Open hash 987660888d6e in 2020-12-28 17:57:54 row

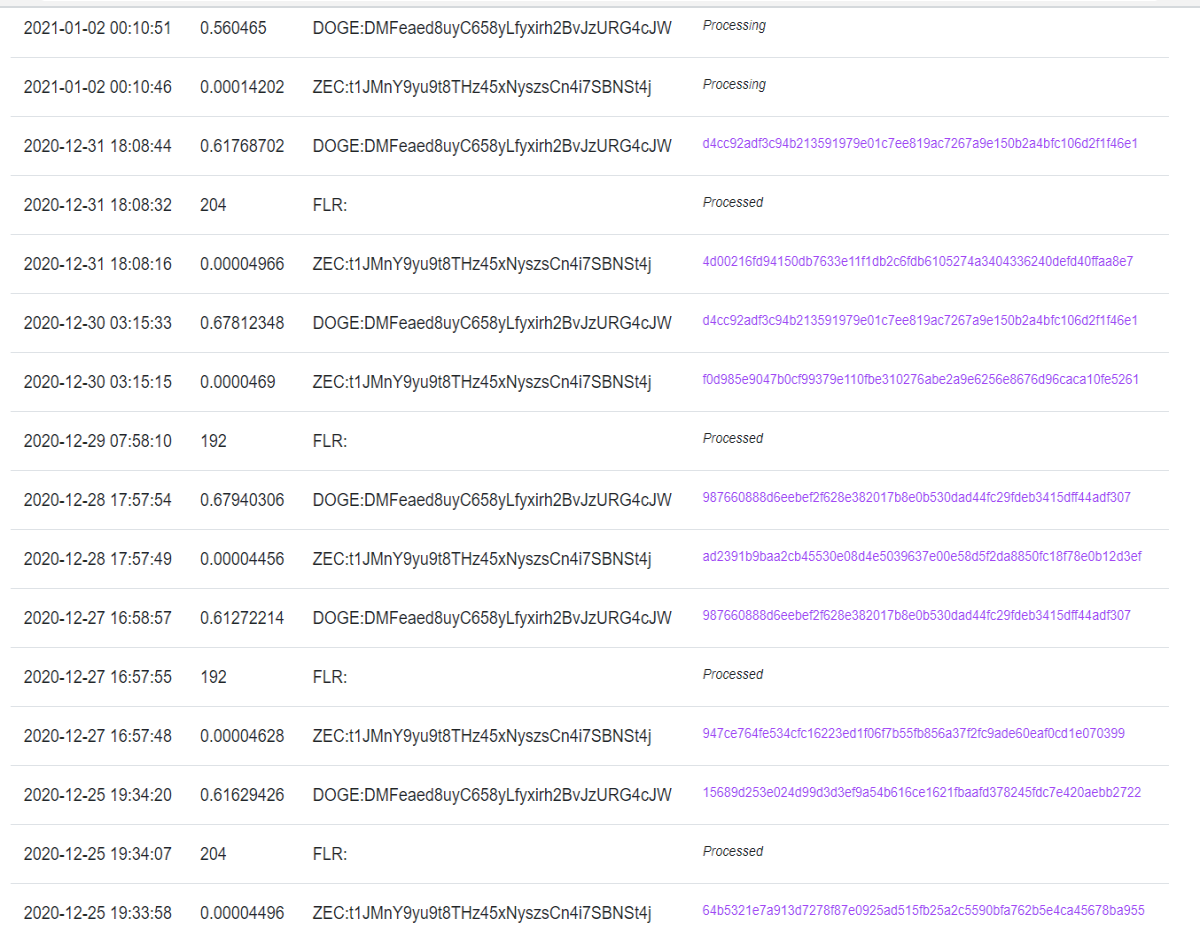[x=917, y=498]
